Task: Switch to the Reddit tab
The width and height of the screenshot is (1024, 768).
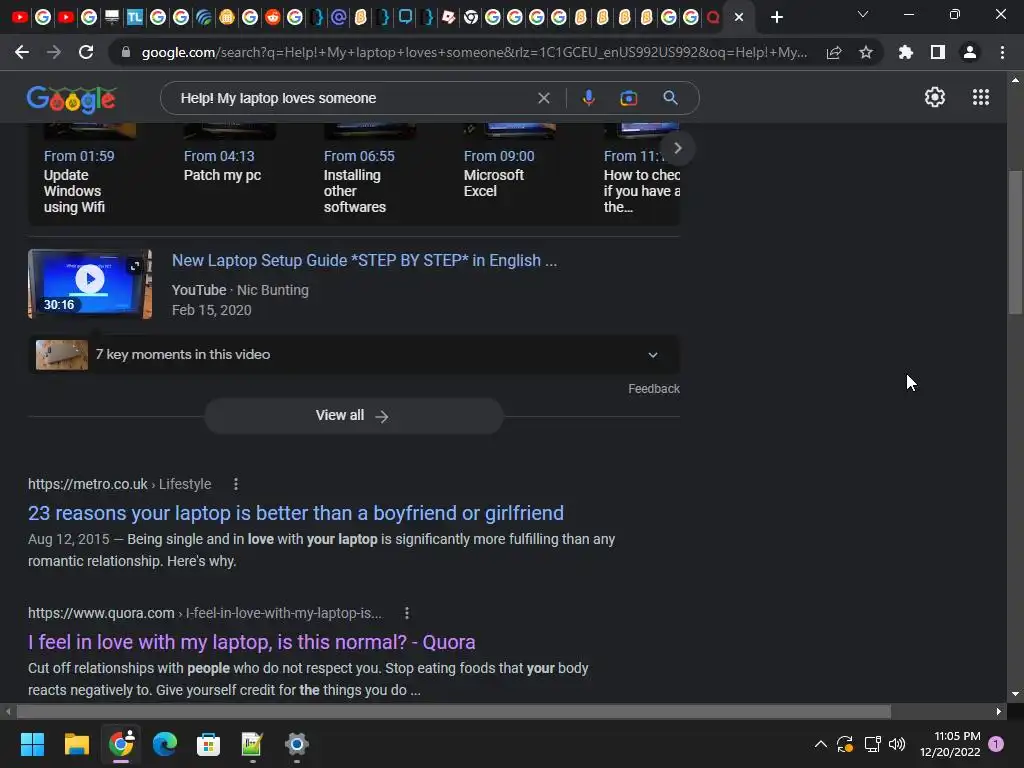Action: coord(272,17)
